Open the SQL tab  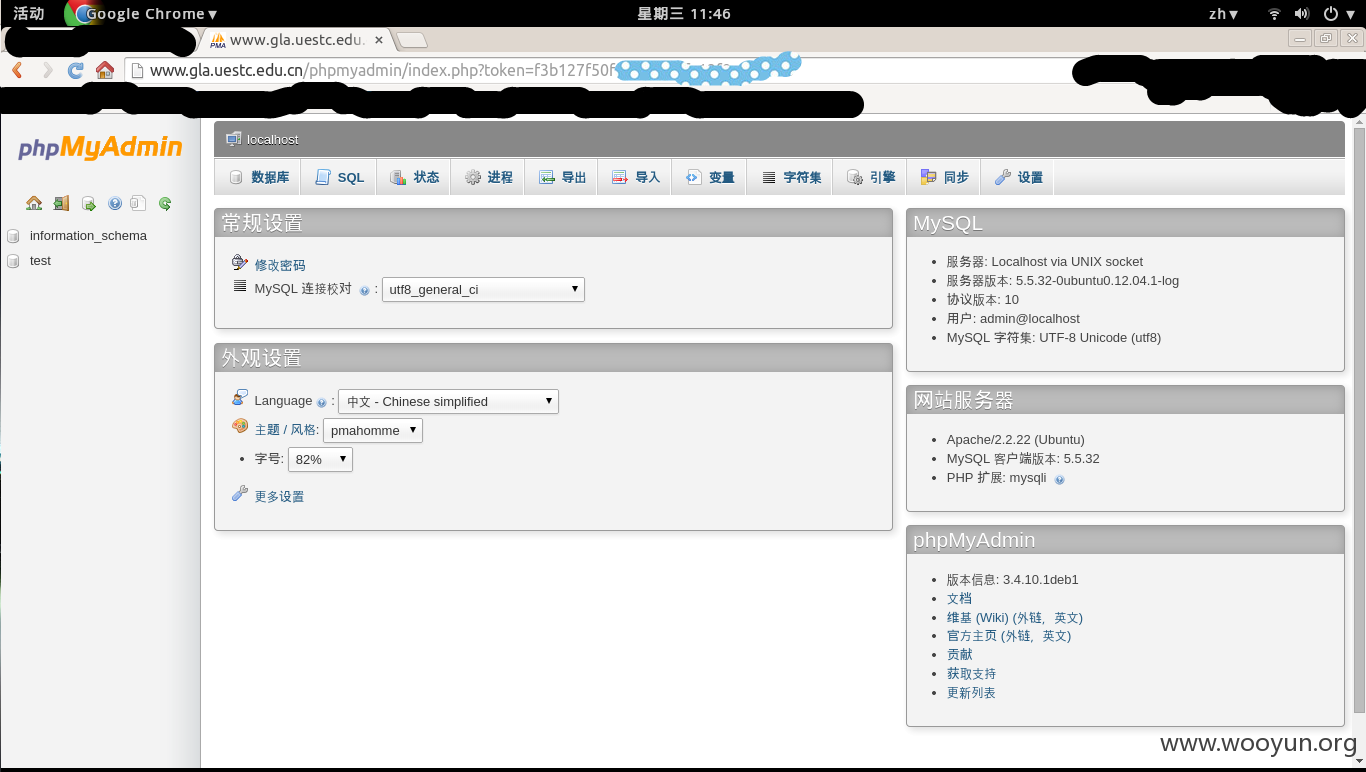pyautogui.click(x=339, y=177)
